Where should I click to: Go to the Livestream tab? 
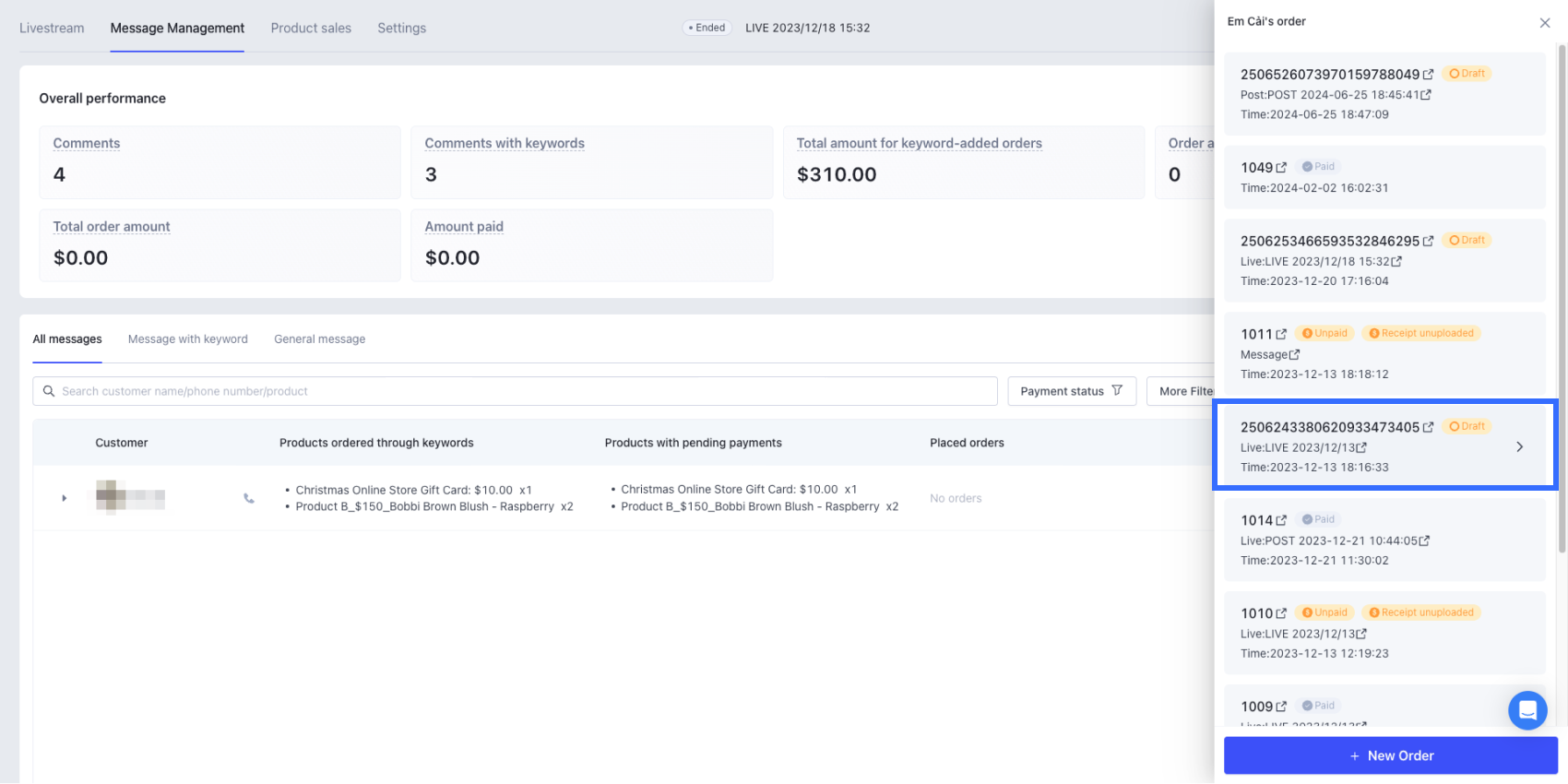[x=52, y=29]
